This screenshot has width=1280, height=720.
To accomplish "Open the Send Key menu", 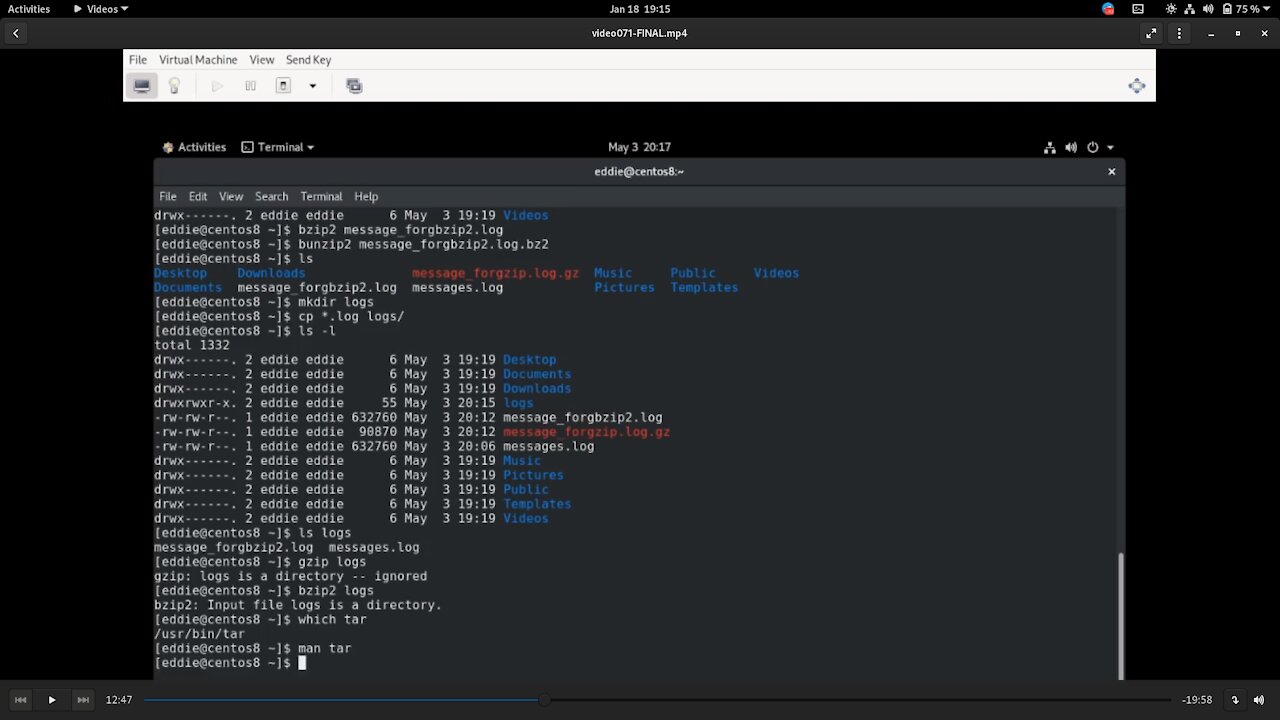I will [x=308, y=60].
